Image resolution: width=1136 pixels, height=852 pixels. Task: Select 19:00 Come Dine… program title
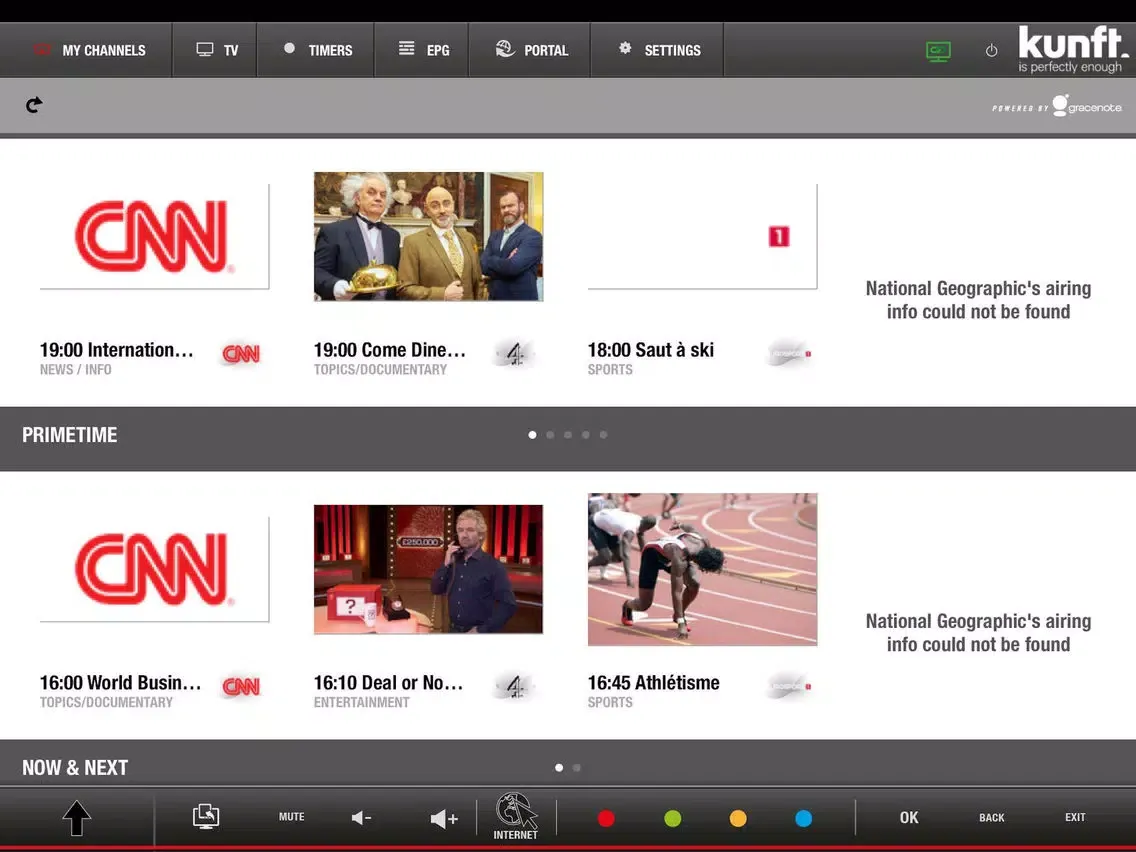pos(390,350)
